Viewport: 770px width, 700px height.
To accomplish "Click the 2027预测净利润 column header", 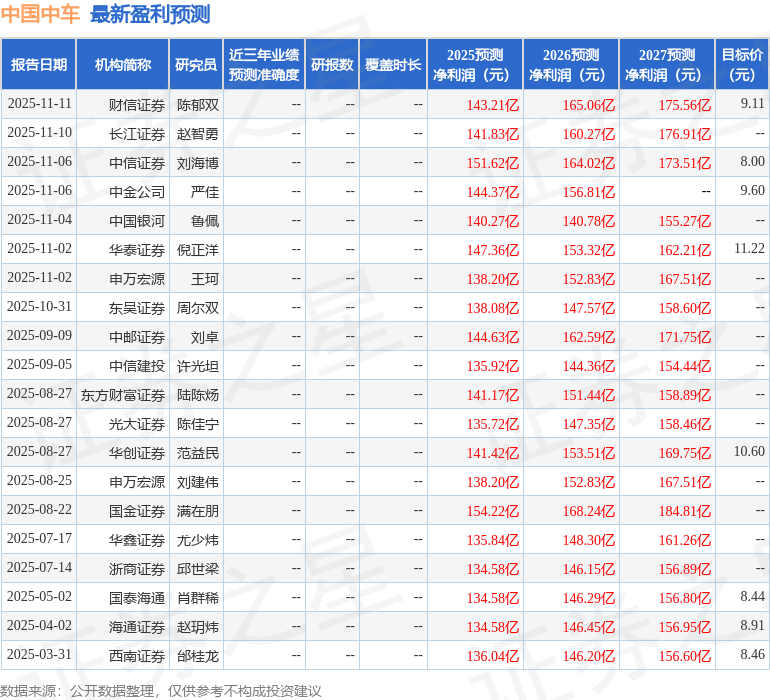I will [667, 65].
